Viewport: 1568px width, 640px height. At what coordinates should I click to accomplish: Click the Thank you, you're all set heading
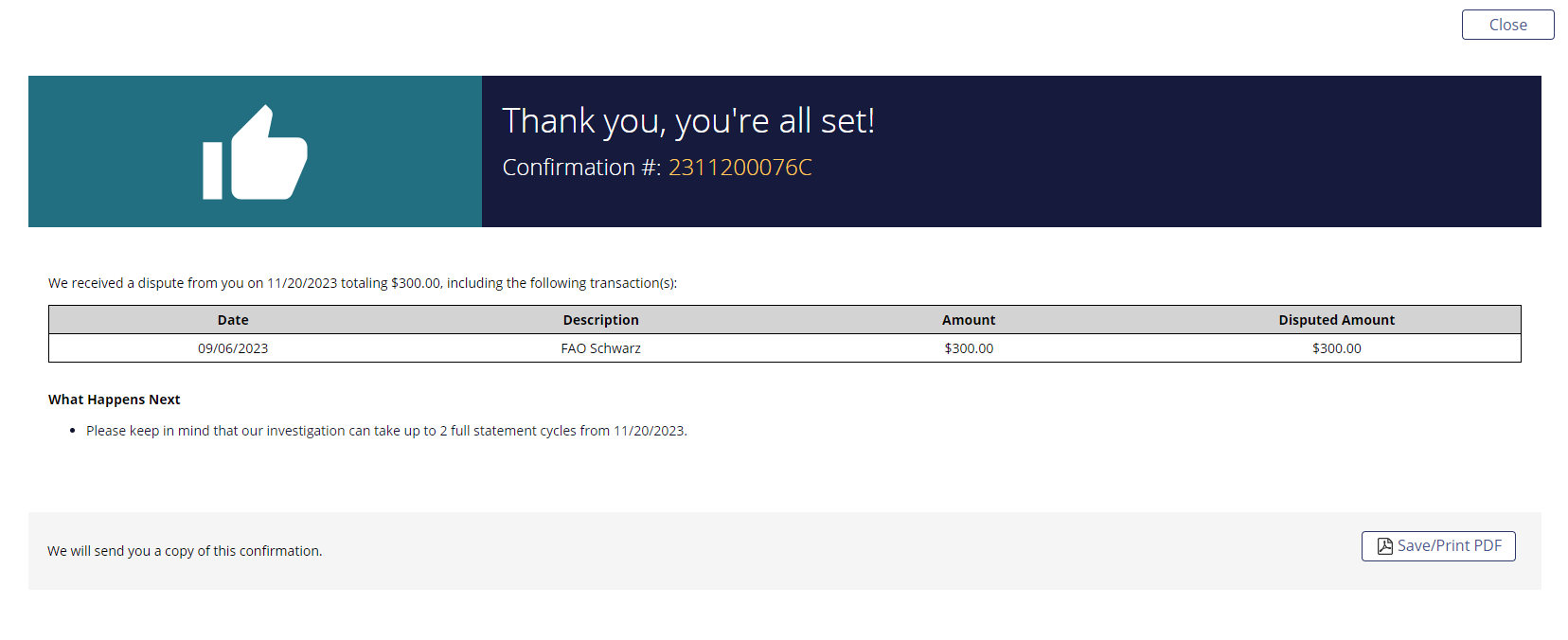tap(688, 121)
